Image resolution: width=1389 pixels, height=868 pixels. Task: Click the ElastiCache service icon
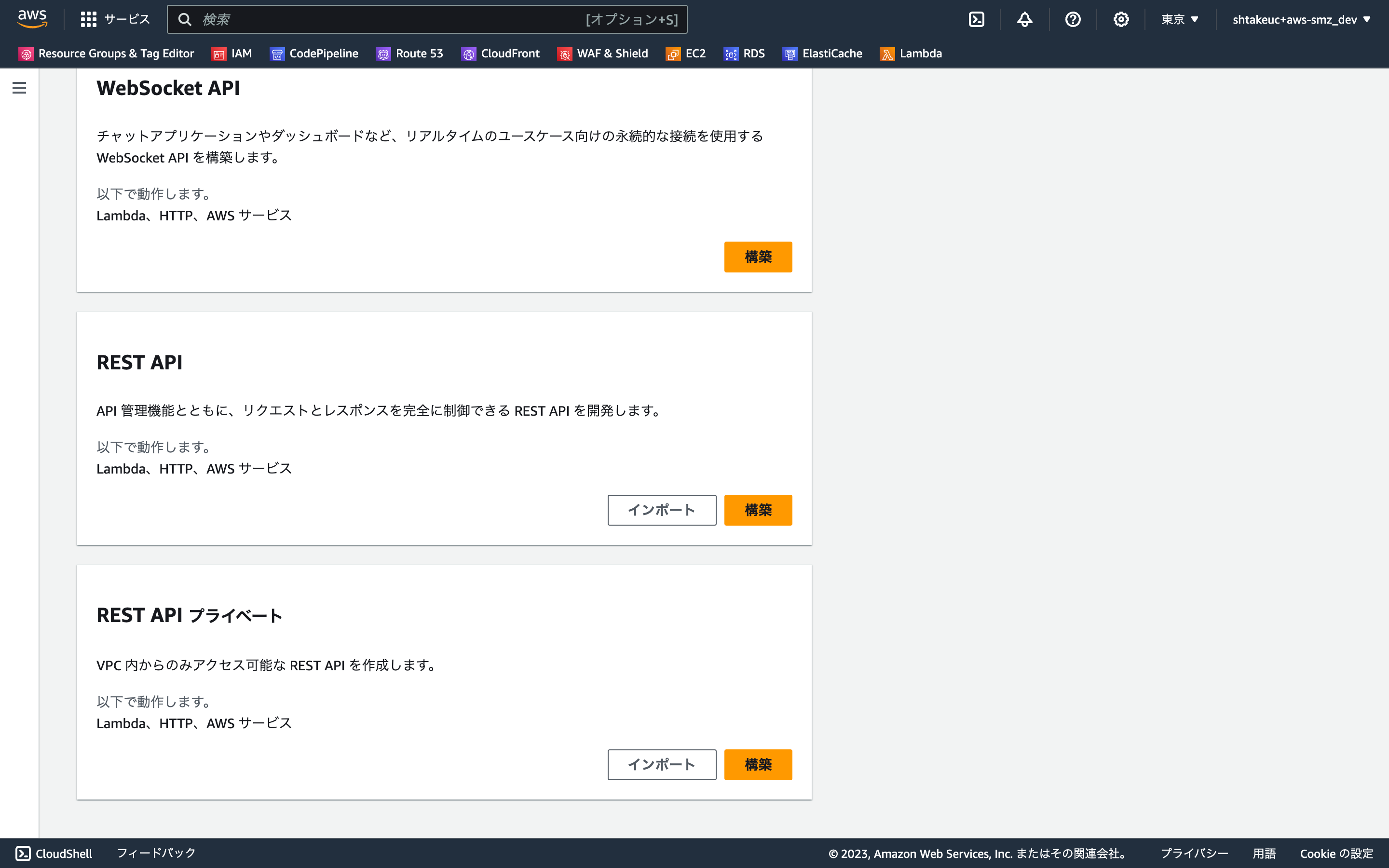pos(790,54)
